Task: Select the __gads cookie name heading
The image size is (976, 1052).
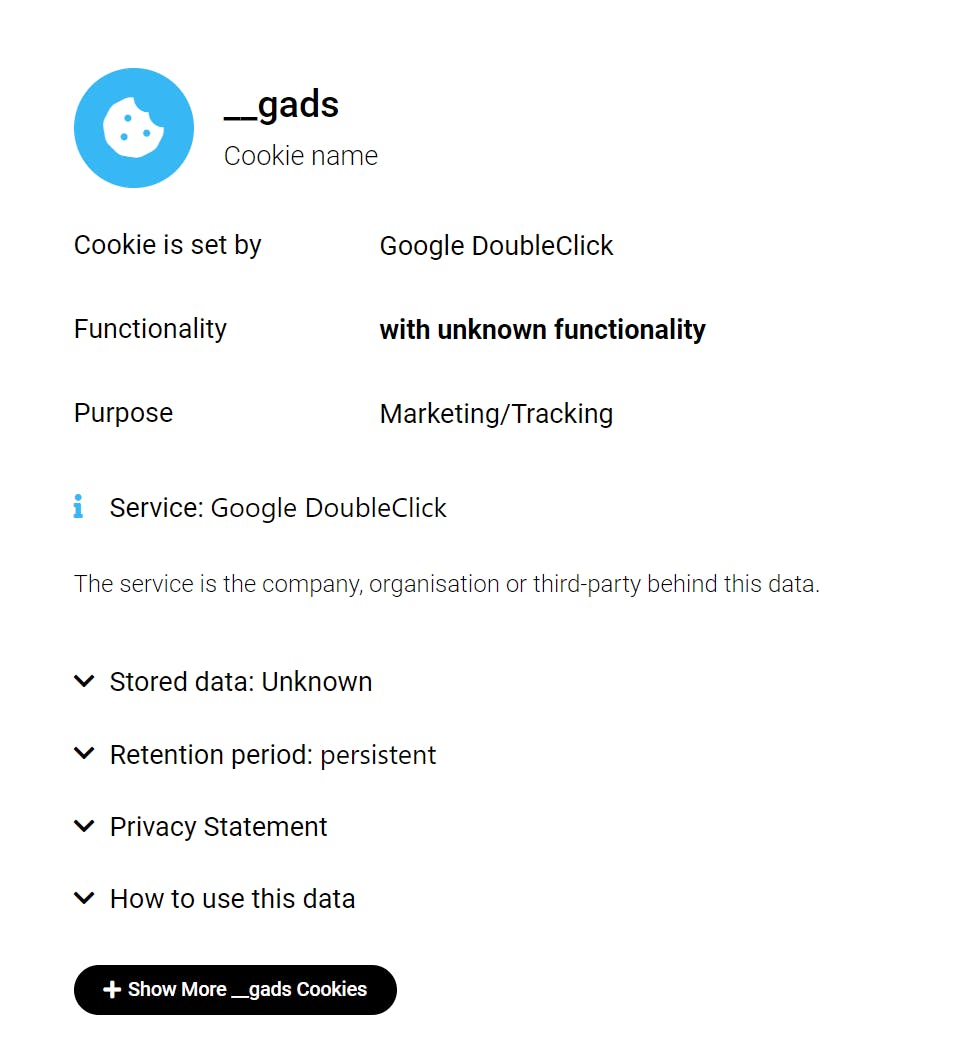Action: pos(282,105)
